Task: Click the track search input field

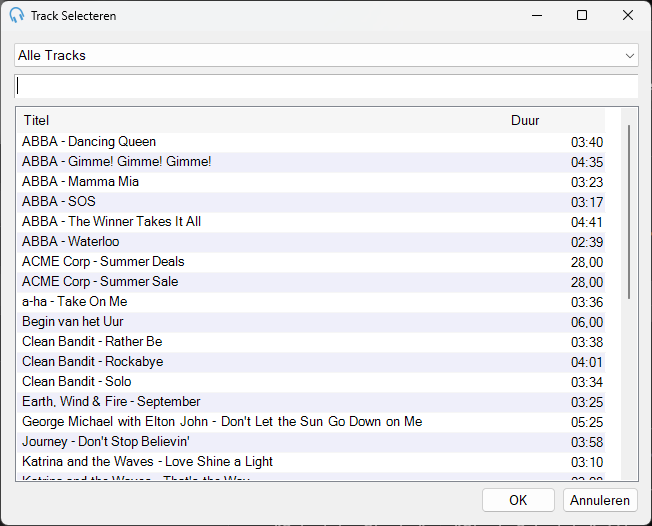Action: pos(326,86)
